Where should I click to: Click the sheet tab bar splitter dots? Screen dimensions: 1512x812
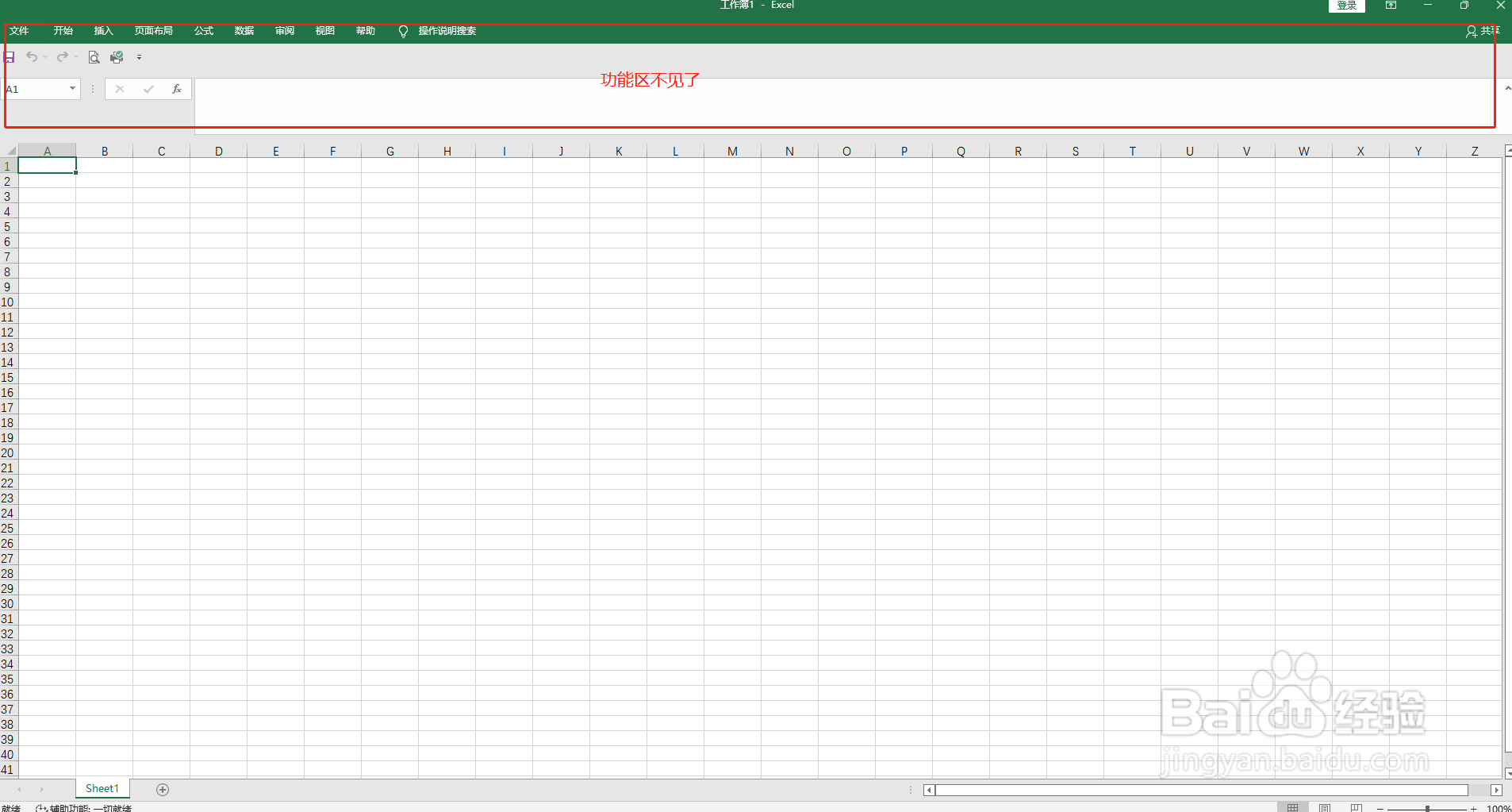911,790
